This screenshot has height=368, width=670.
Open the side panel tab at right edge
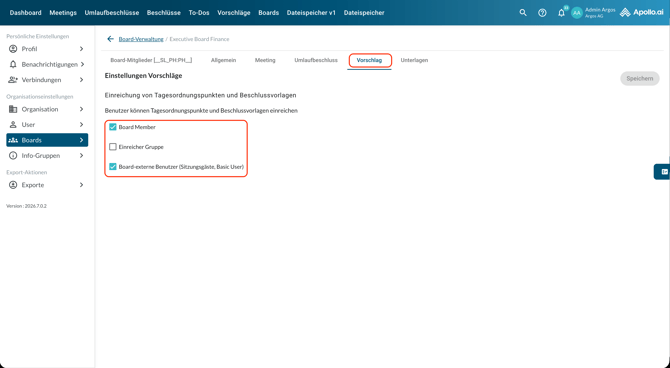(663, 171)
